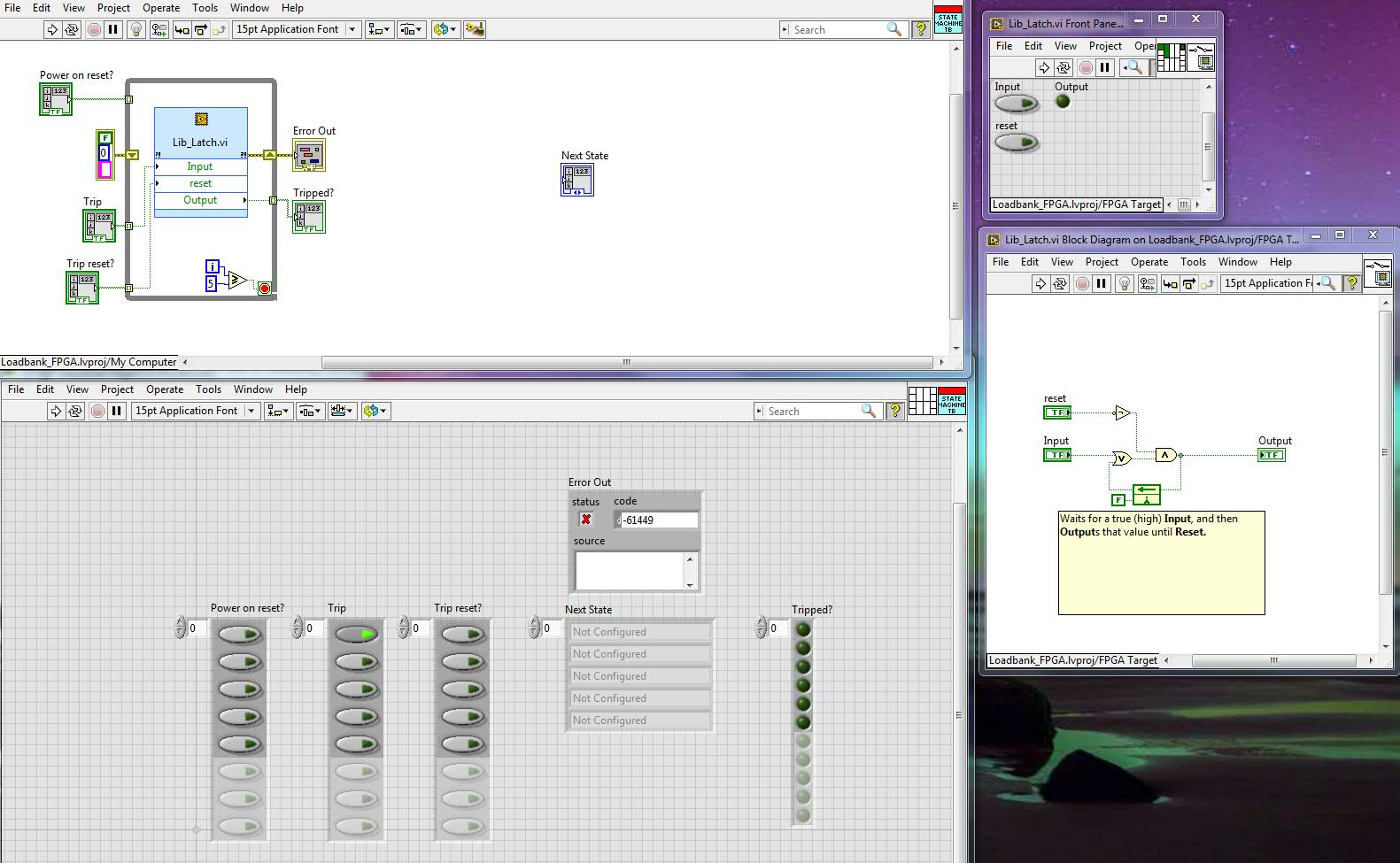Open Context Help question mark in top window

921,29
